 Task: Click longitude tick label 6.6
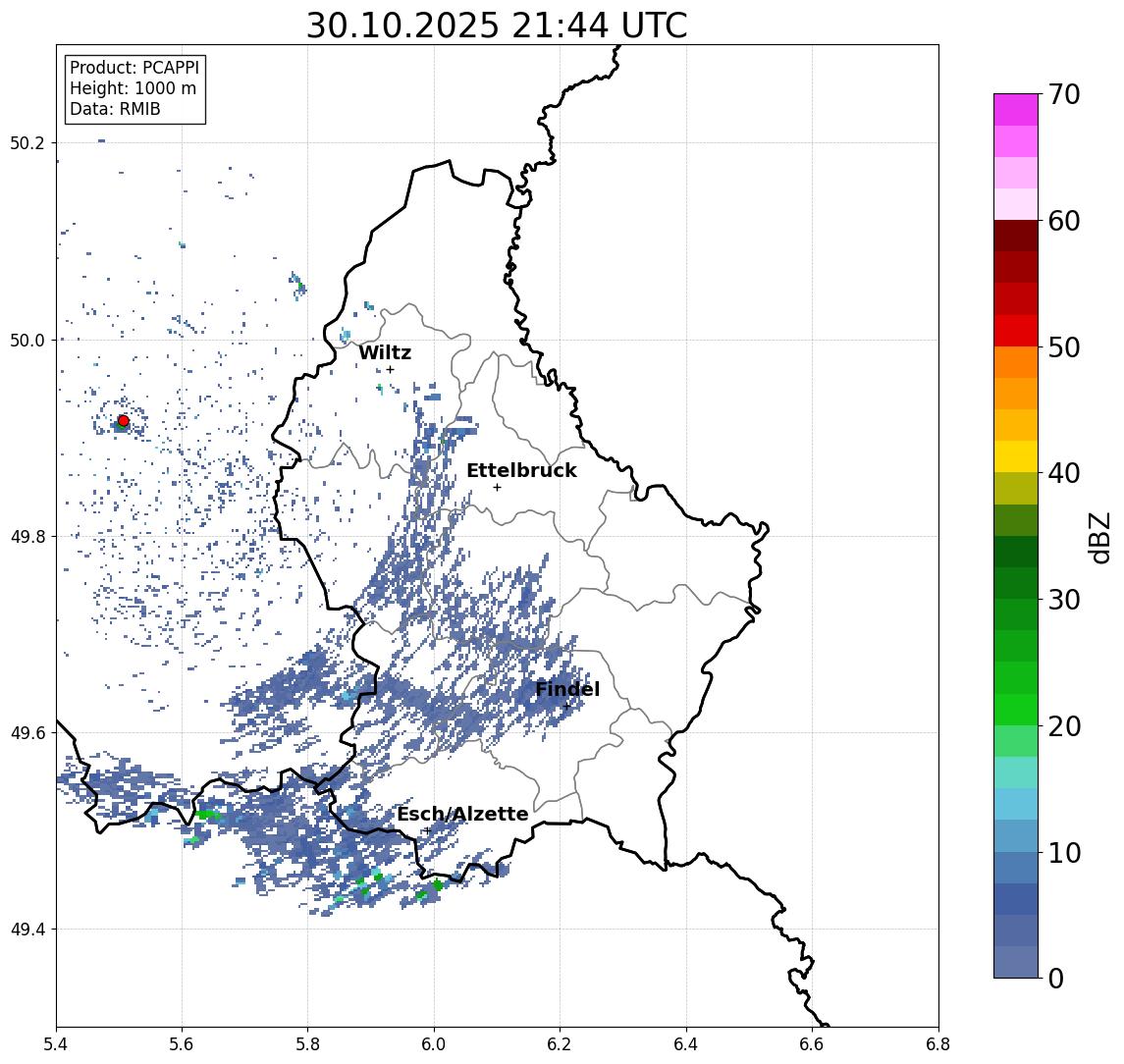pos(812,1044)
